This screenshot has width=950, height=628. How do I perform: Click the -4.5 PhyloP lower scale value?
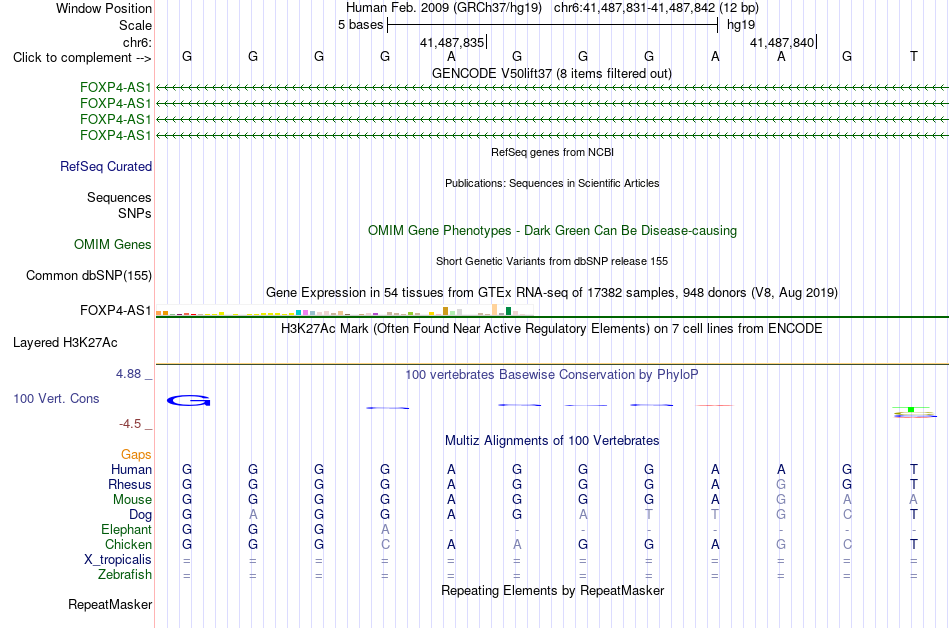(130, 423)
